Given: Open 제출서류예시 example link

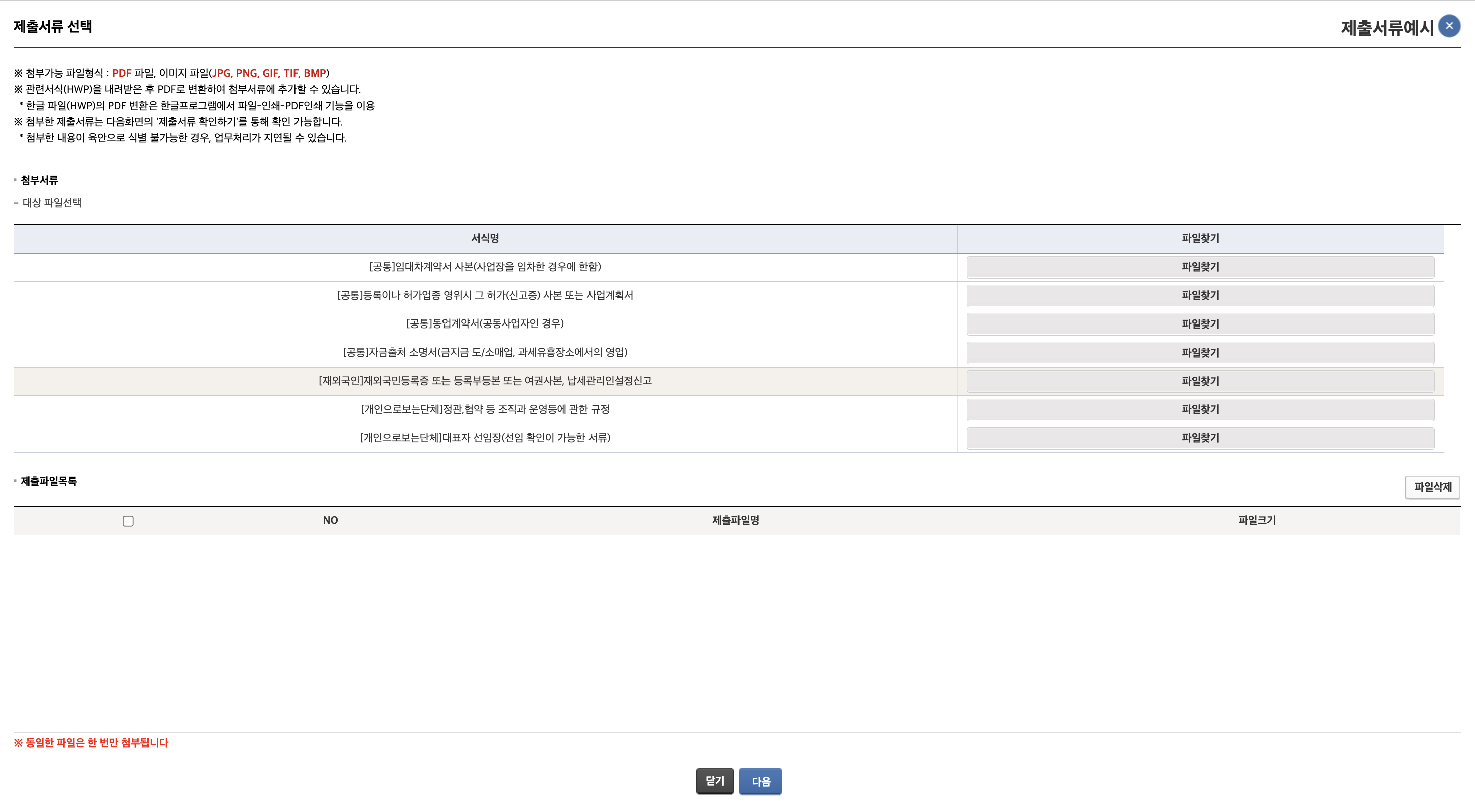Looking at the screenshot, I should [x=1386, y=28].
